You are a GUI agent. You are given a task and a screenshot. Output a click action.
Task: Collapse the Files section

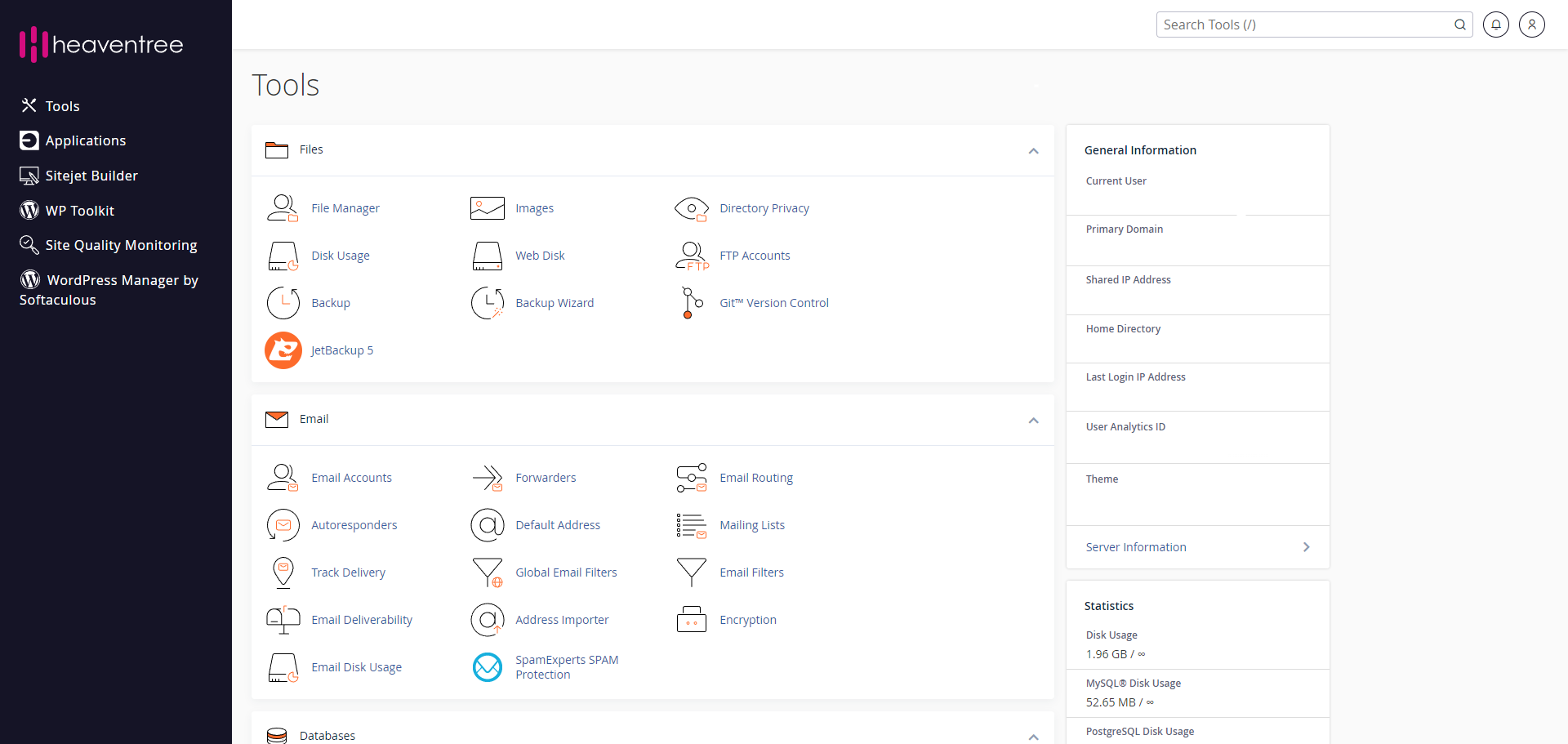(1033, 151)
